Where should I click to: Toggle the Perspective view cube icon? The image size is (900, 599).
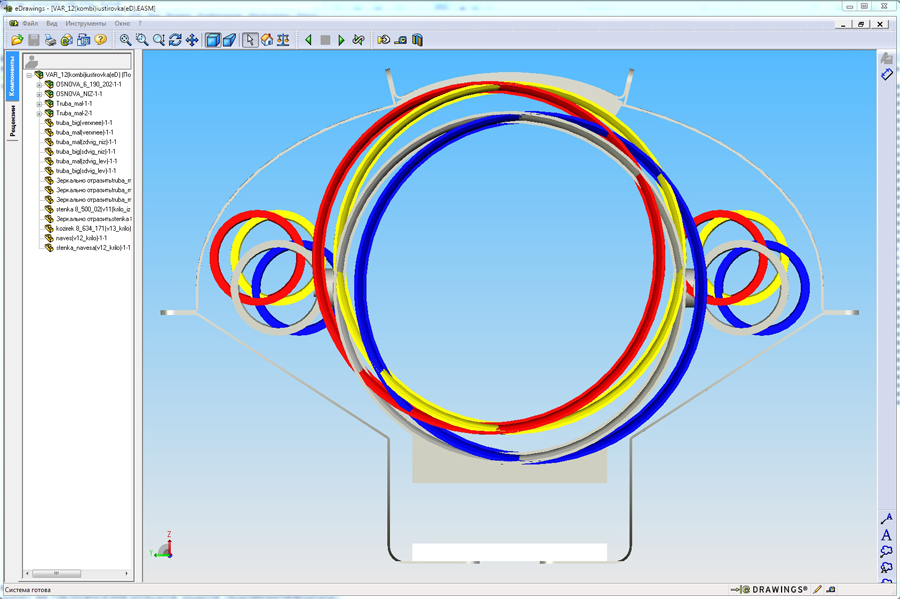(x=230, y=40)
